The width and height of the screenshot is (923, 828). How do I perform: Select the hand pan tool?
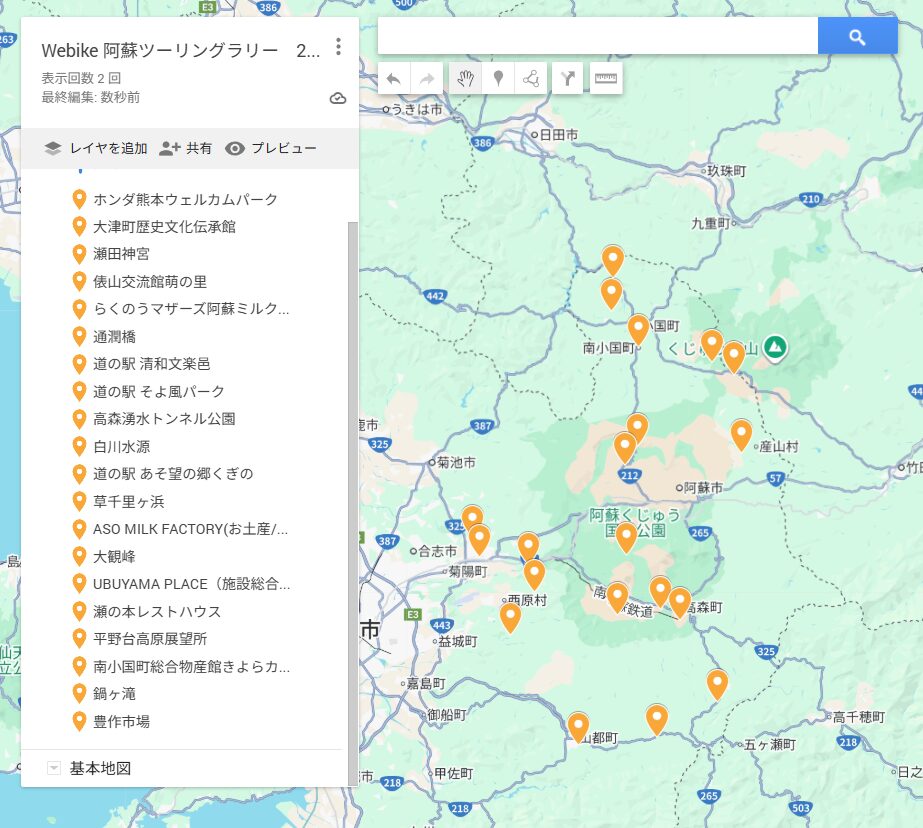(463, 78)
